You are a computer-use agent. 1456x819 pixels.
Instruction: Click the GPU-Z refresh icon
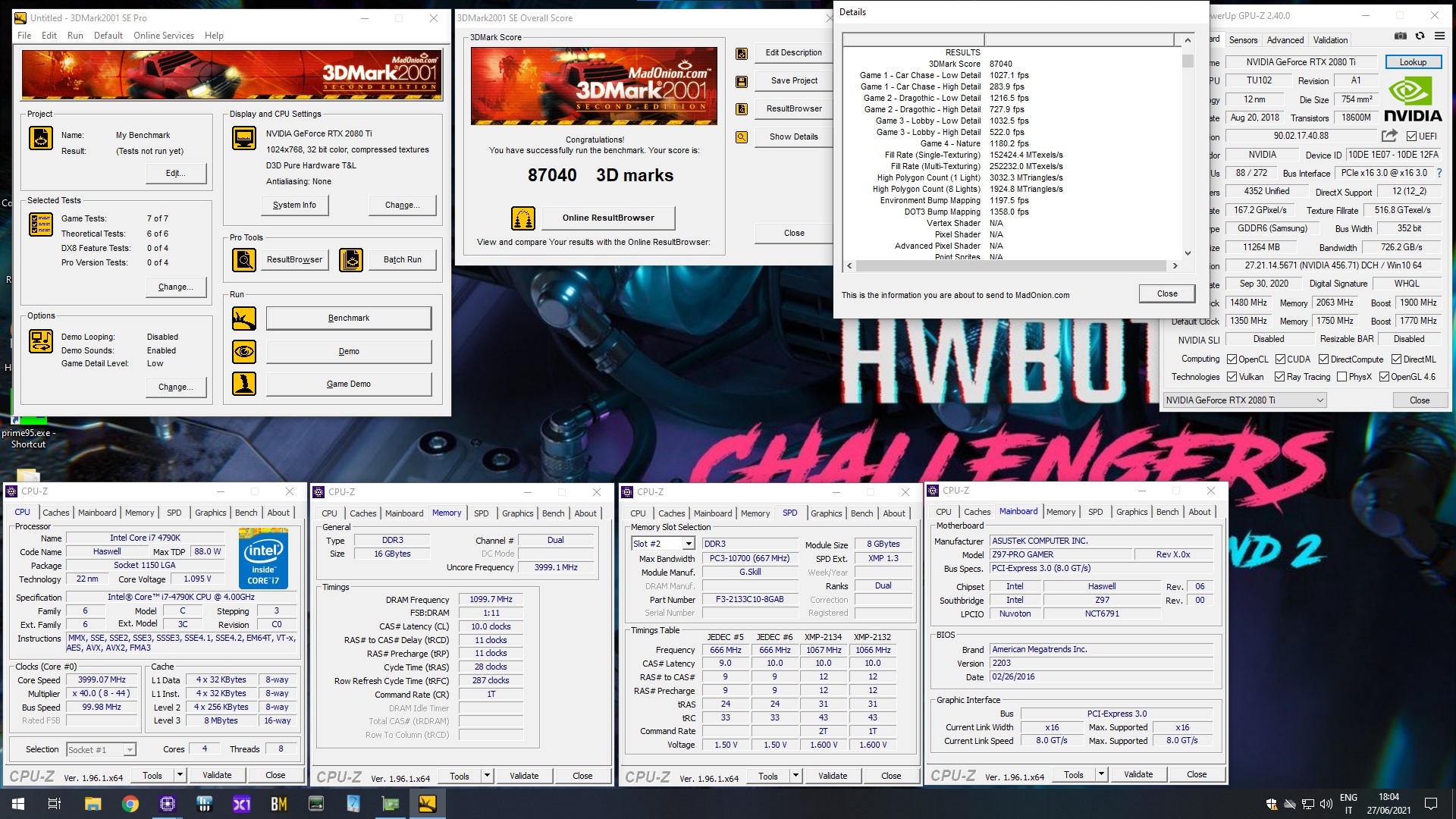point(1420,36)
